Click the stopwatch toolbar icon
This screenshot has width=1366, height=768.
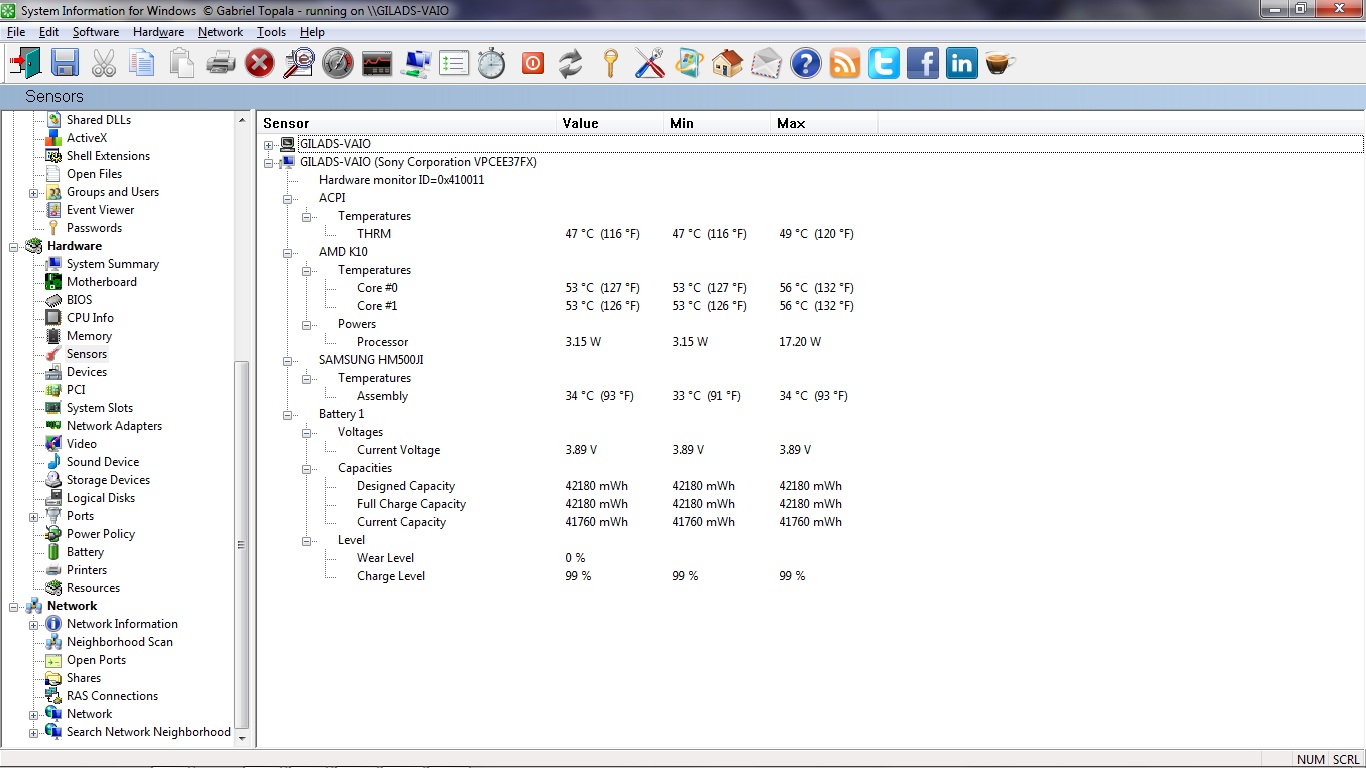click(x=491, y=64)
